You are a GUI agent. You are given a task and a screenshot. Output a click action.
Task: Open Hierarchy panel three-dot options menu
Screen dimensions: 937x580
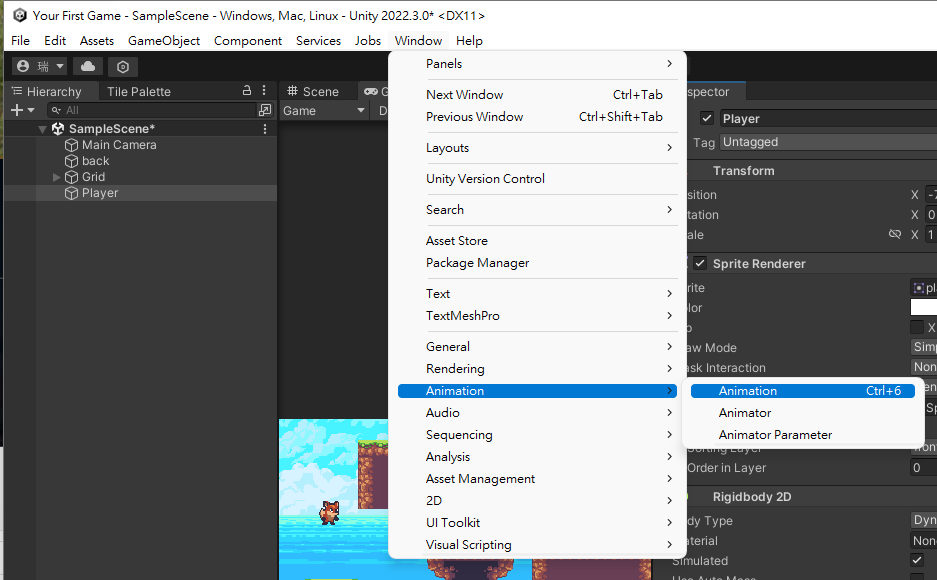[x=264, y=90]
